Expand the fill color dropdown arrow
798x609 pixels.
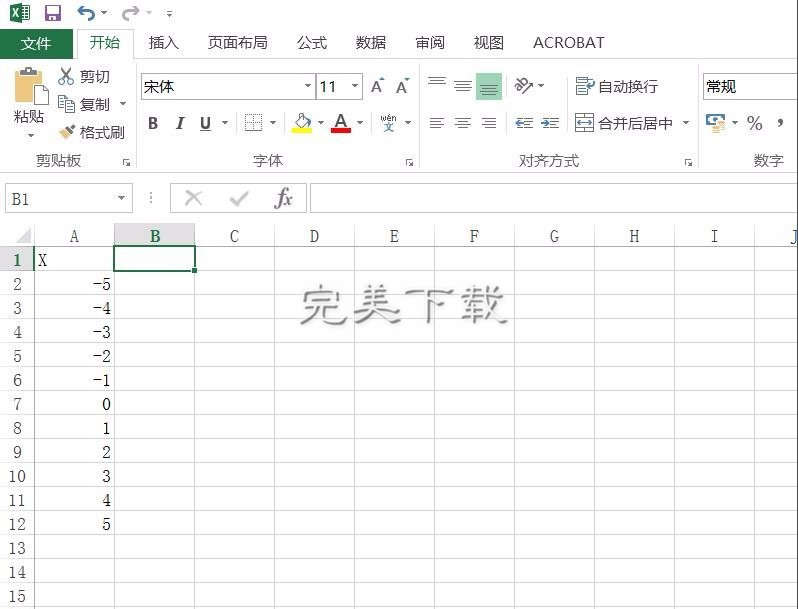321,123
